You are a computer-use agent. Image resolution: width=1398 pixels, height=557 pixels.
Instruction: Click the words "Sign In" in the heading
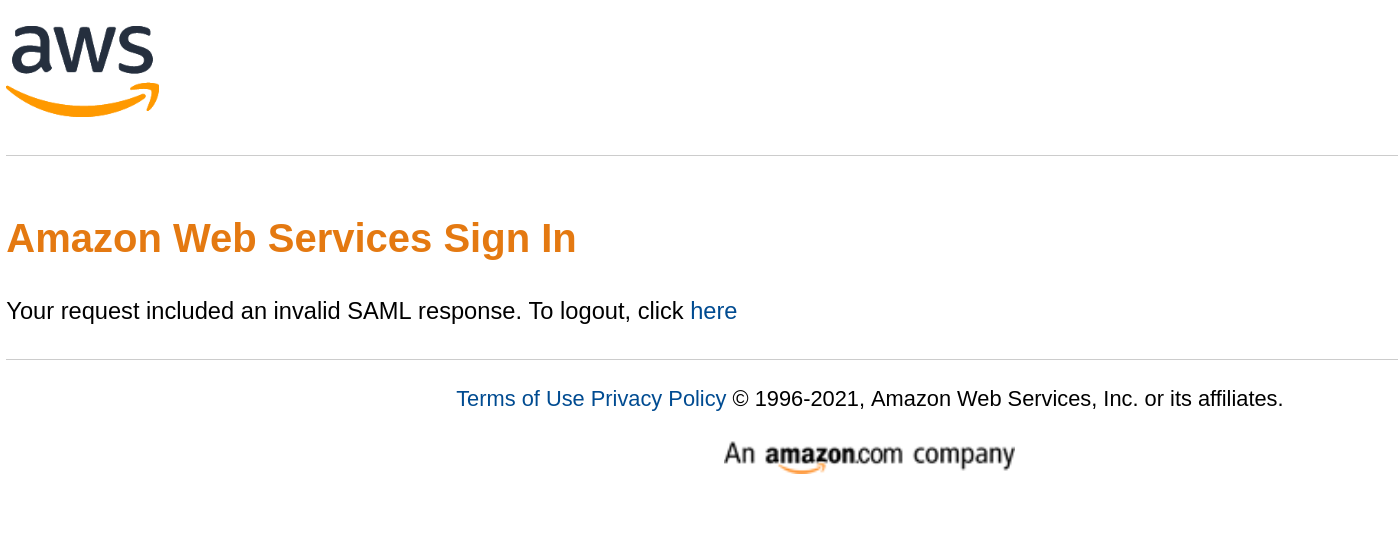[509, 238]
